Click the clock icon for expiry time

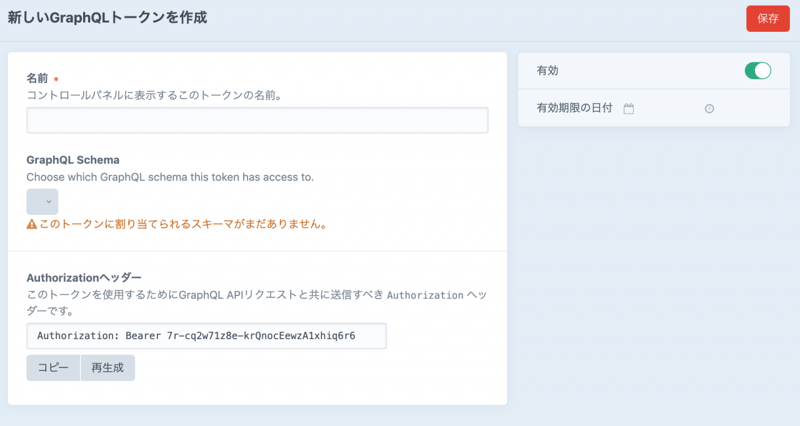click(x=709, y=108)
